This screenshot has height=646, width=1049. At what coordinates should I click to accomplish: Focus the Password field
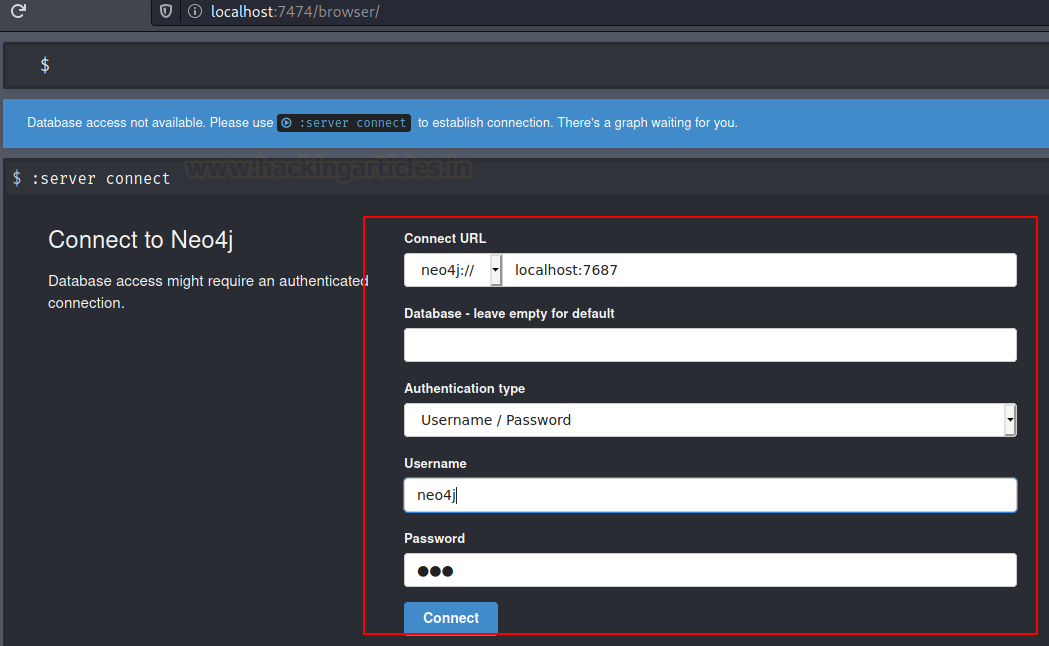pyautogui.click(x=710, y=570)
